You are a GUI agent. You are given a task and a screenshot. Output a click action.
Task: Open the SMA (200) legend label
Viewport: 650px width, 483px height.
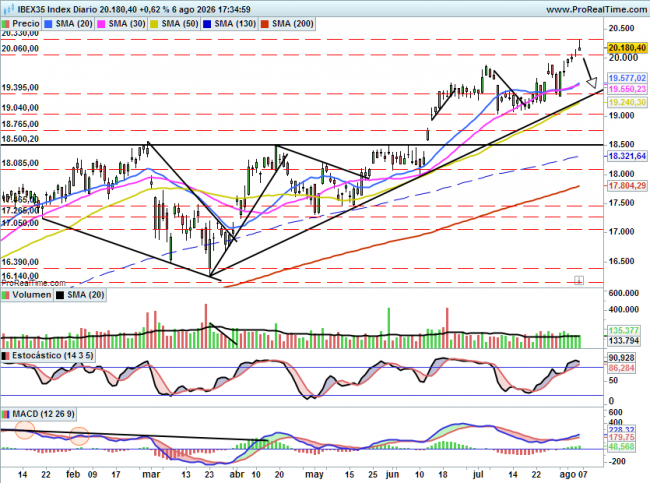(293, 24)
